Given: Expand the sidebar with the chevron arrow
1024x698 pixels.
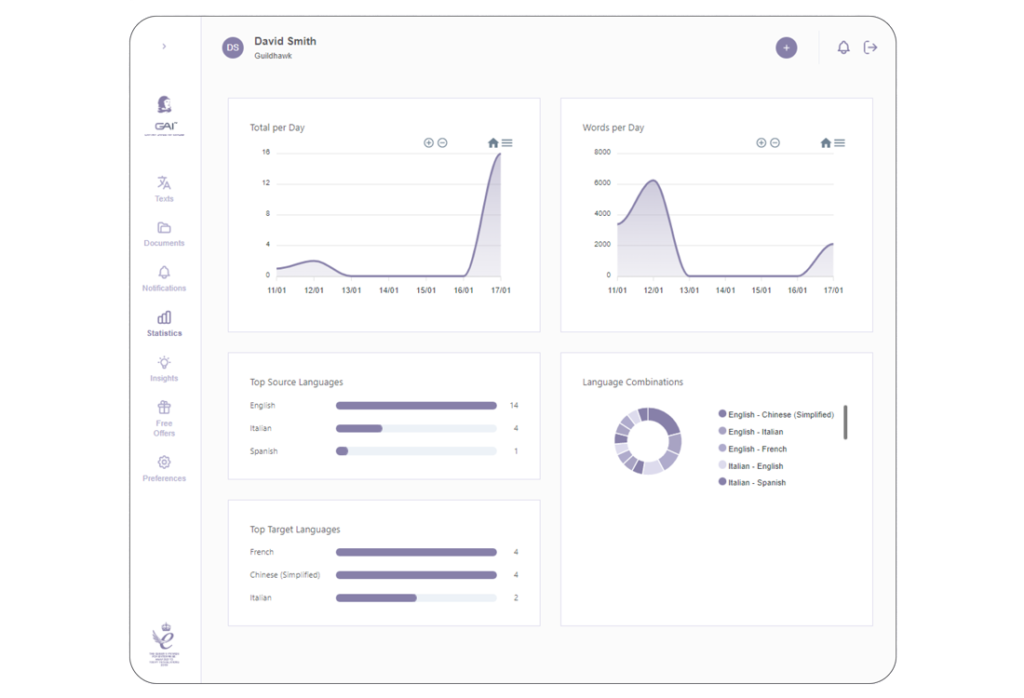Looking at the screenshot, I should pyautogui.click(x=164, y=46).
